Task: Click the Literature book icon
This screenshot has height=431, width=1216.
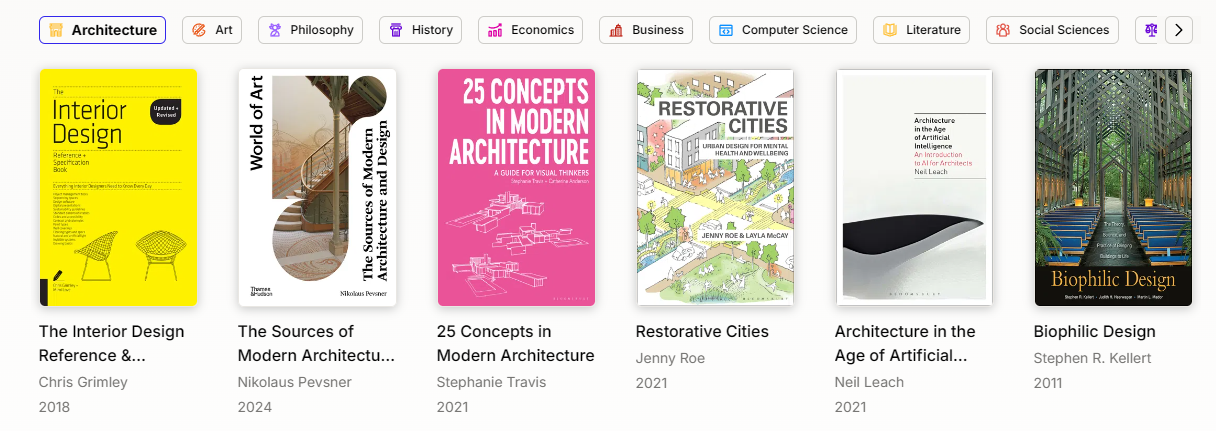Action: [890, 30]
